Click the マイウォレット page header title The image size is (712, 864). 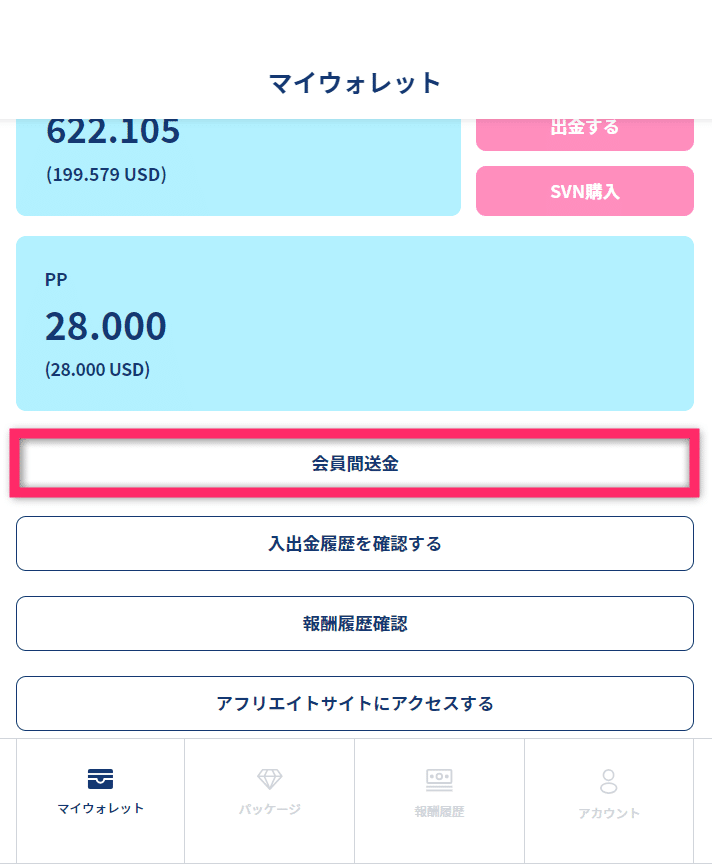[355, 83]
